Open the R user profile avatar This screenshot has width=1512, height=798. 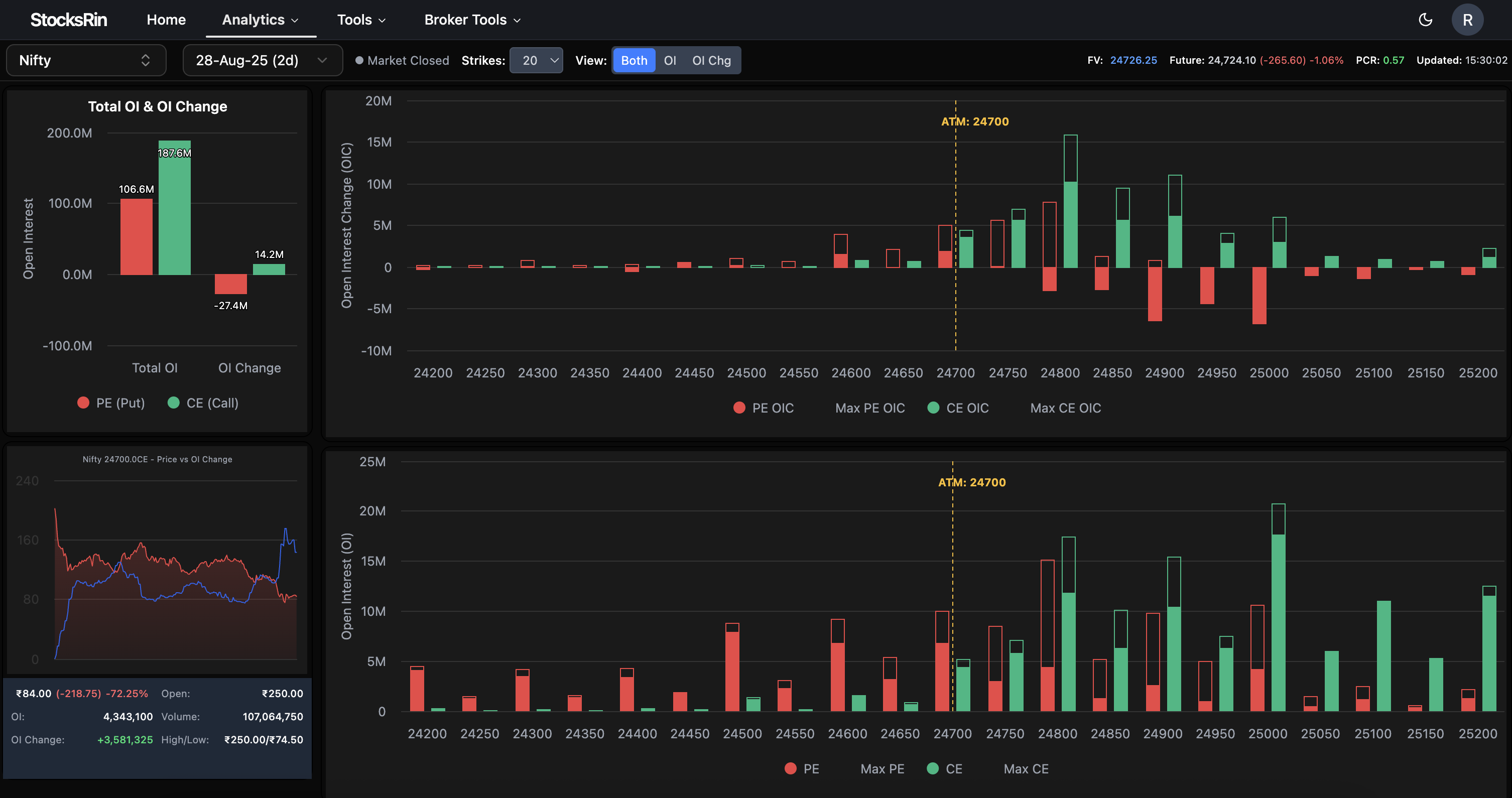click(x=1467, y=20)
